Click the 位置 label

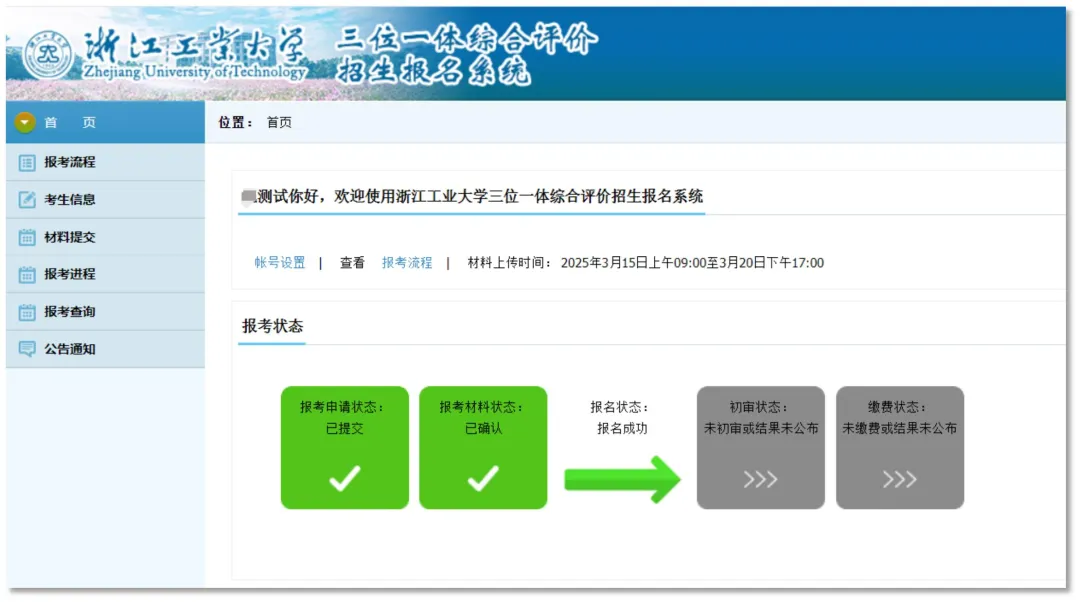pos(236,123)
